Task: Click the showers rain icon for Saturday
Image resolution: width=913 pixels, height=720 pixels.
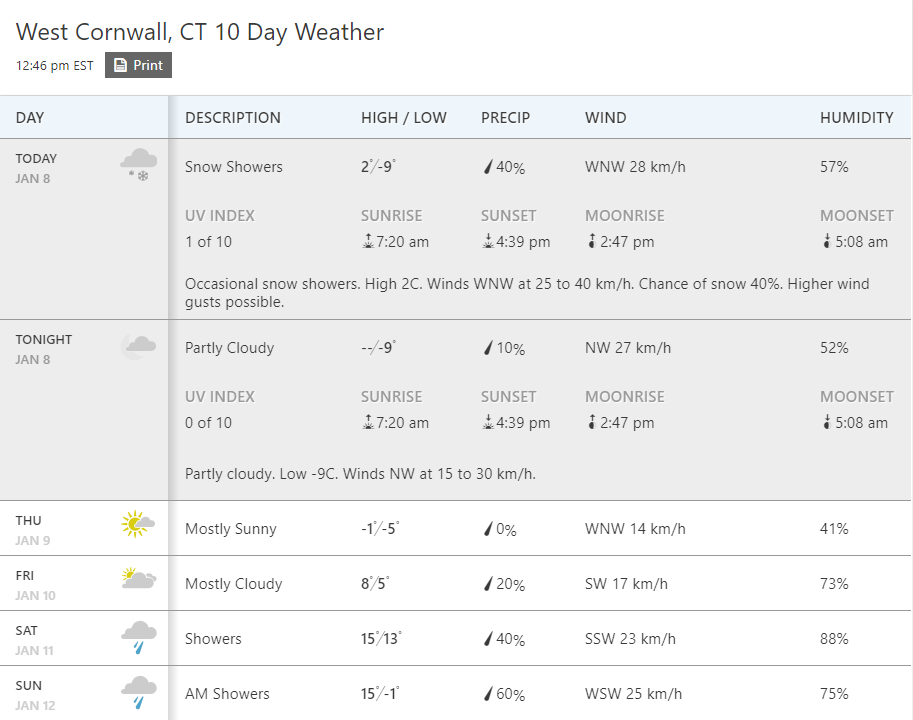Action: (138, 636)
